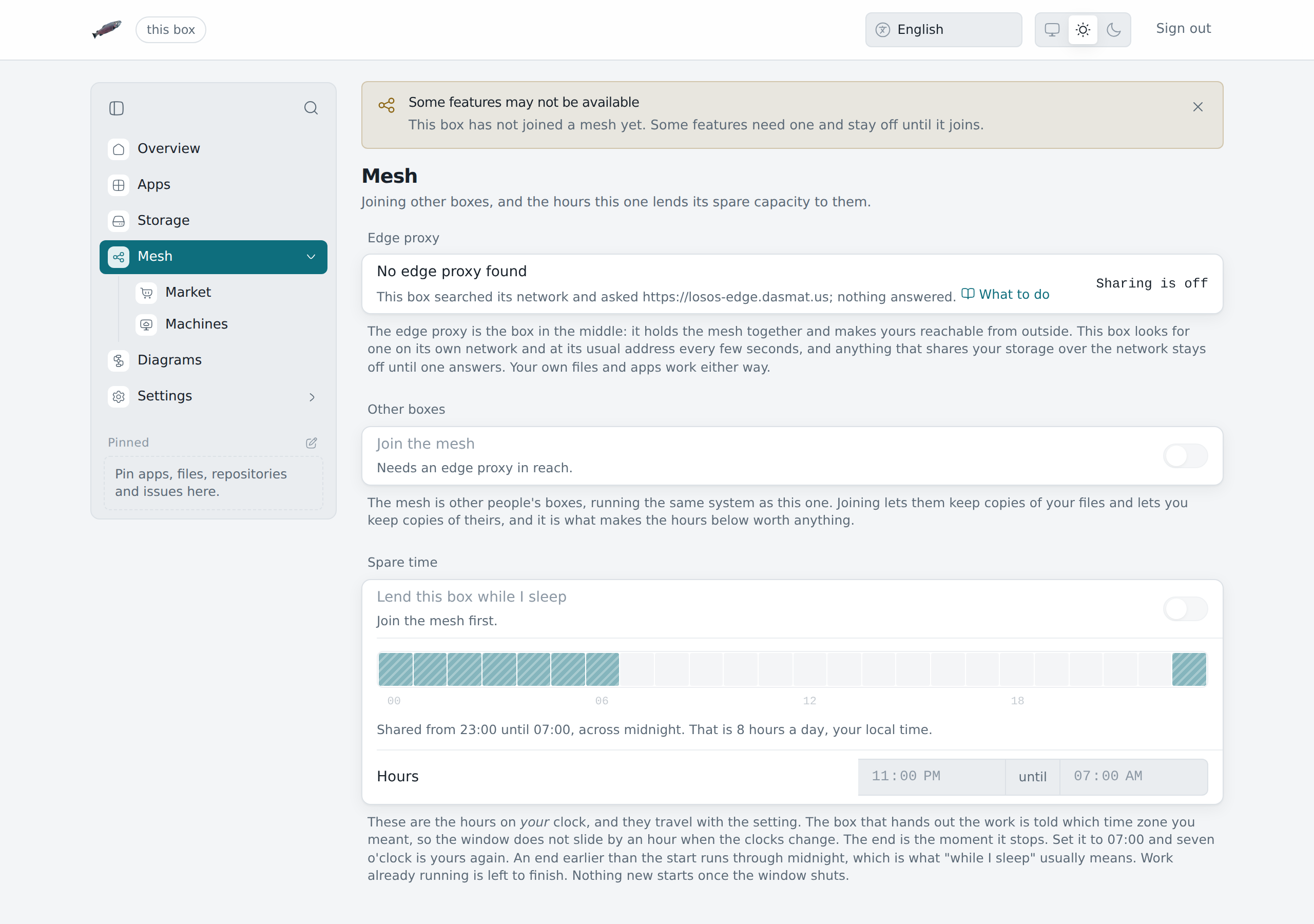Edit pinned items pencil icon
The height and width of the screenshot is (924, 1314).
click(312, 442)
